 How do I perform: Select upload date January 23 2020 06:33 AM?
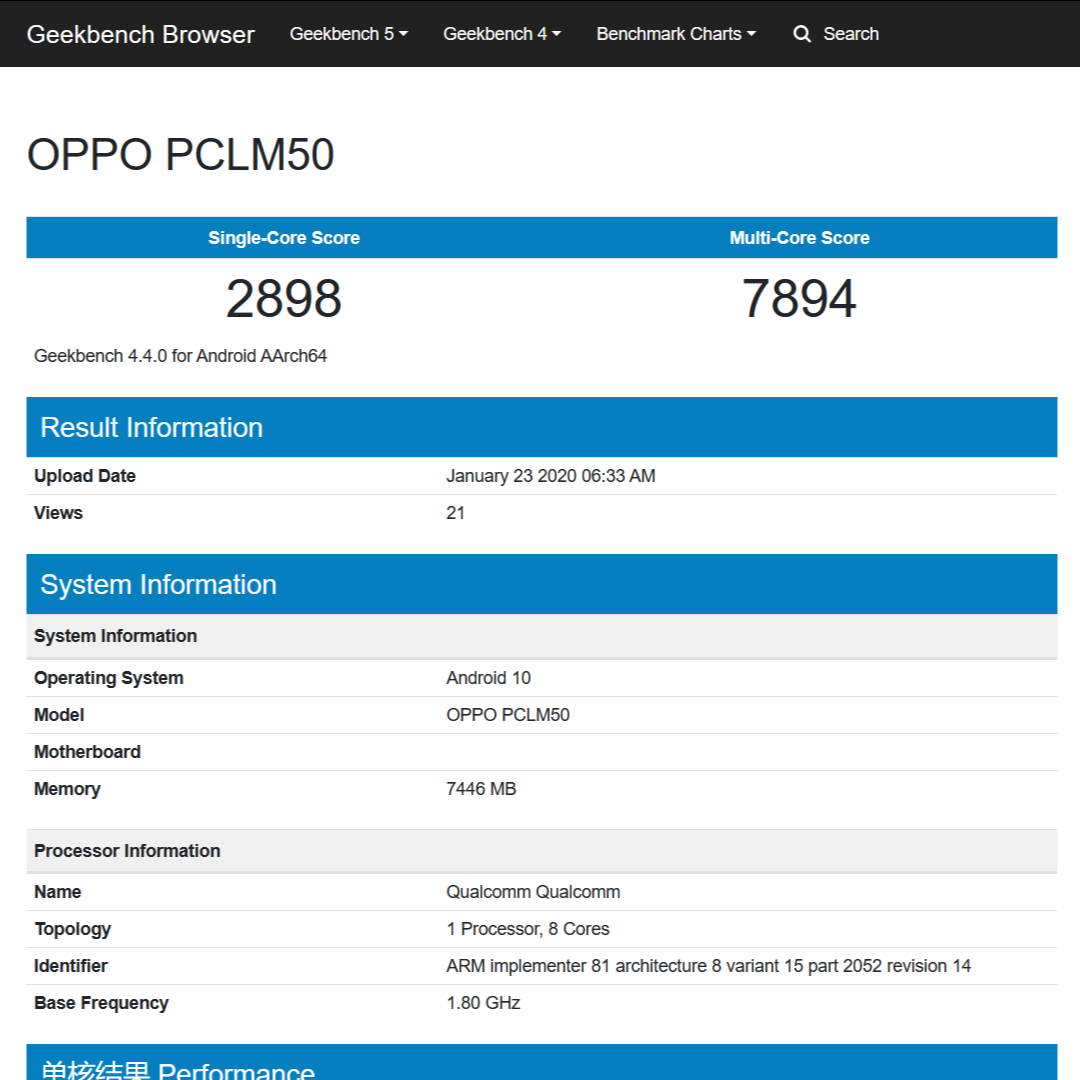[550, 476]
